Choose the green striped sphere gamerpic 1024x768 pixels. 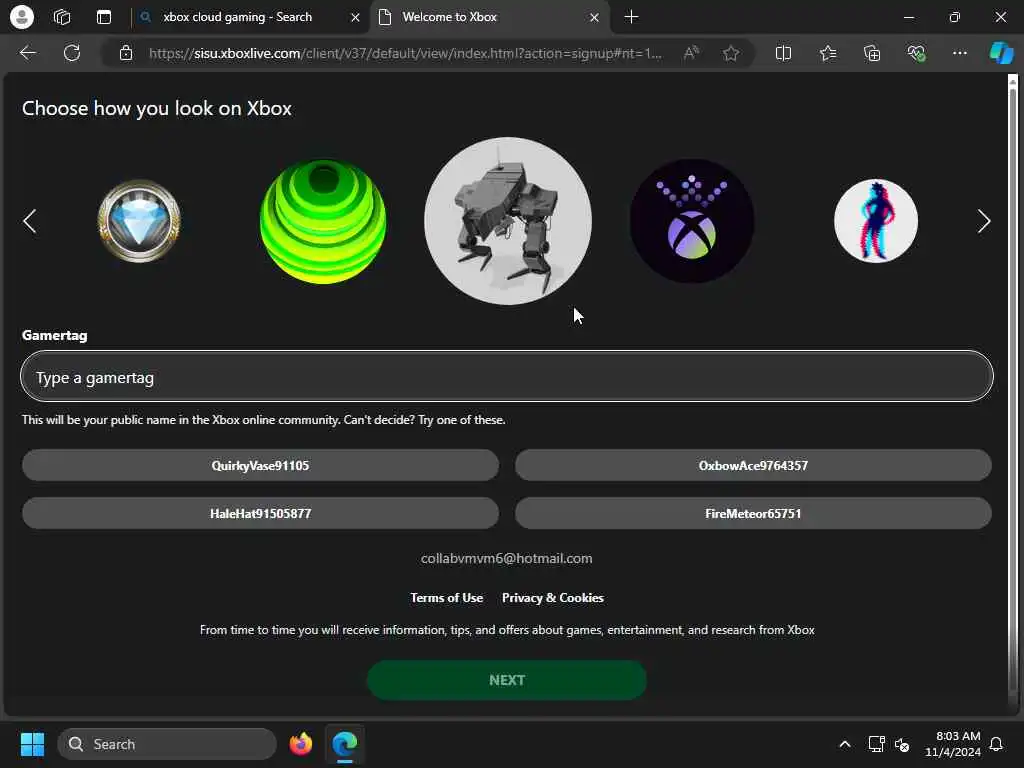(323, 221)
